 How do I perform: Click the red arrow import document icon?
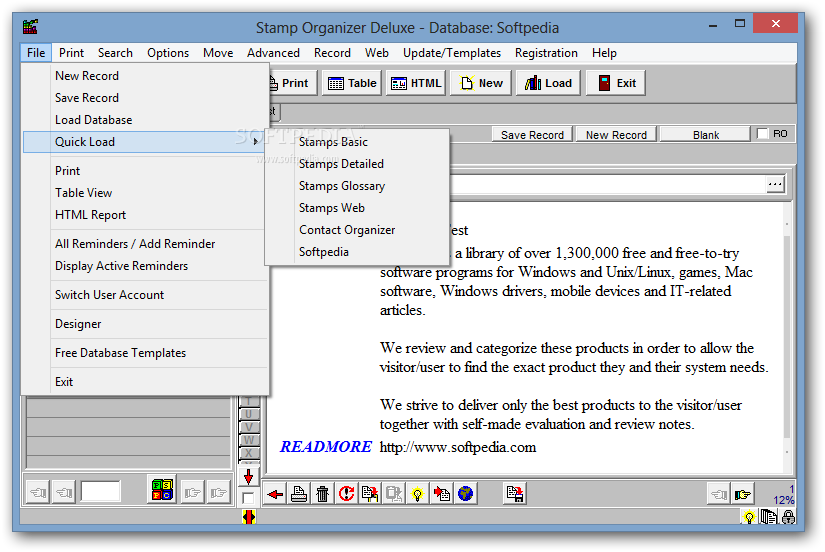(441, 494)
